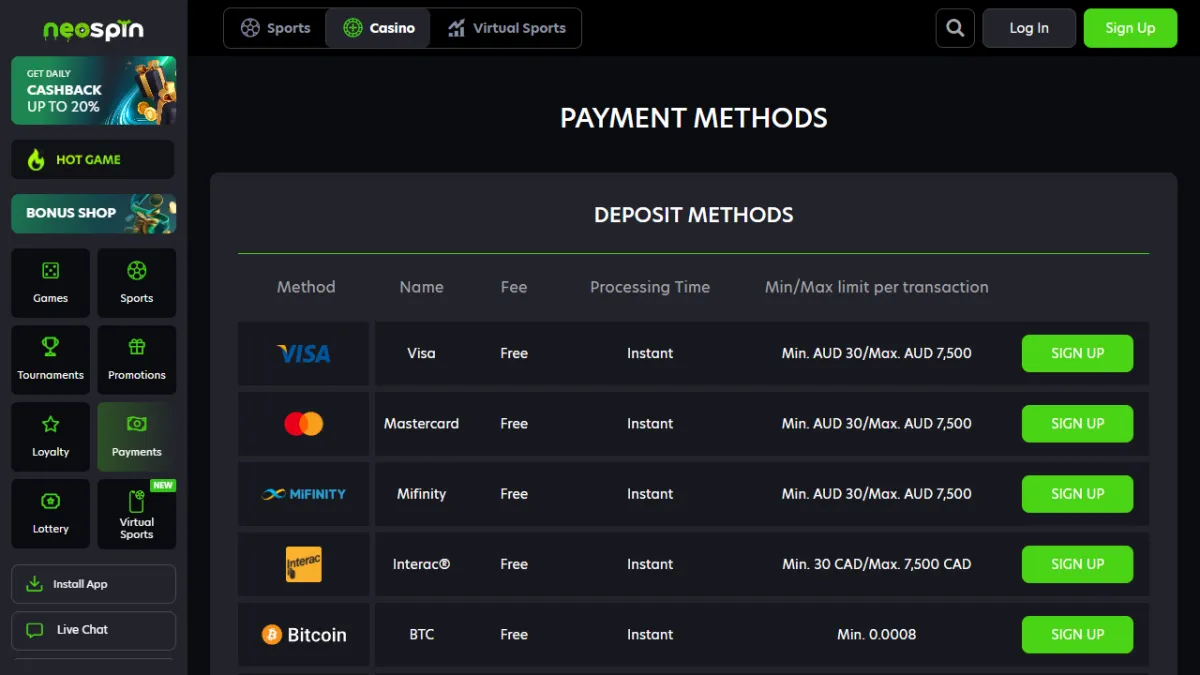Viewport: 1200px width, 675px height.
Task: Open the daily cashback banner
Action: tap(93, 90)
